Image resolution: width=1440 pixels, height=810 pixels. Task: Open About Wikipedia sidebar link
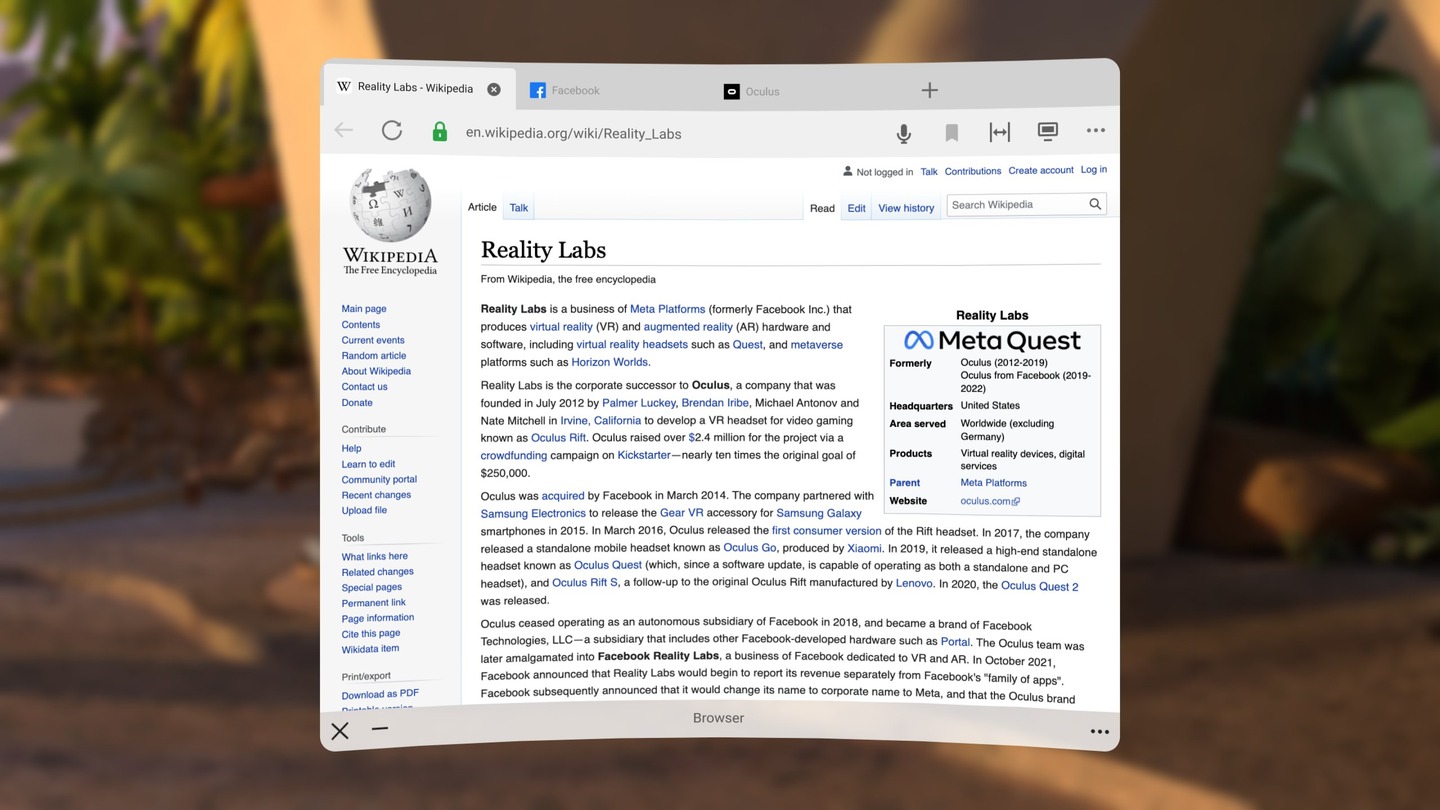(x=376, y=371)
